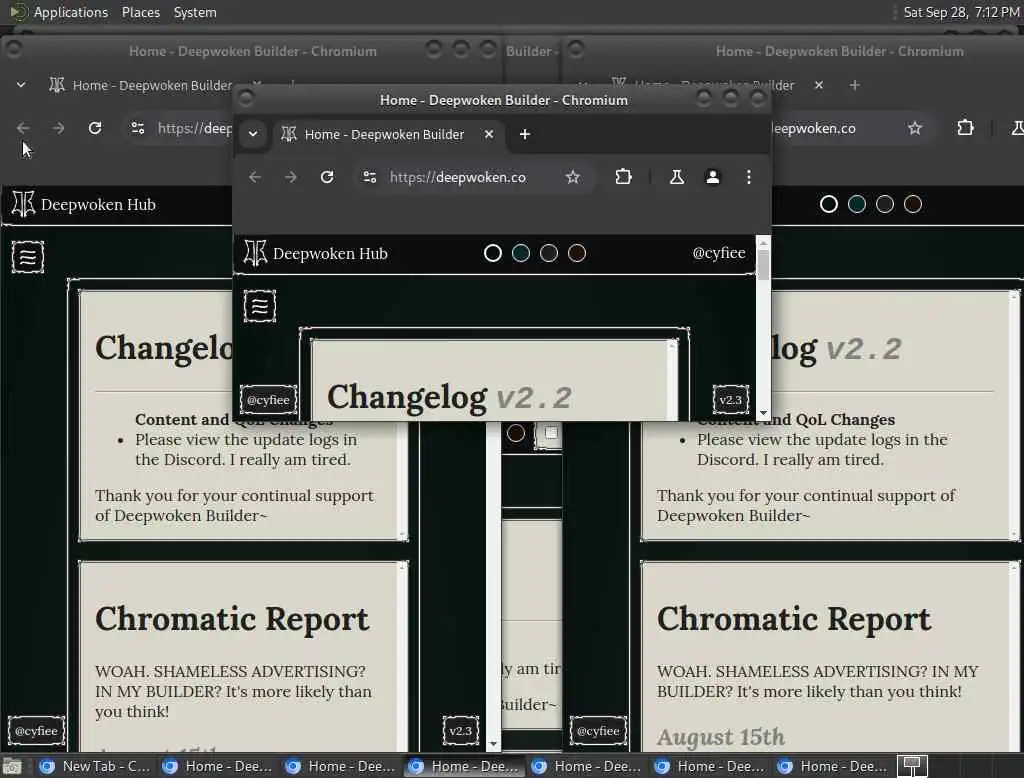
Task: Select the brown theme circle in the right background window
Action: pyautogui.click(x=913, y=204)
